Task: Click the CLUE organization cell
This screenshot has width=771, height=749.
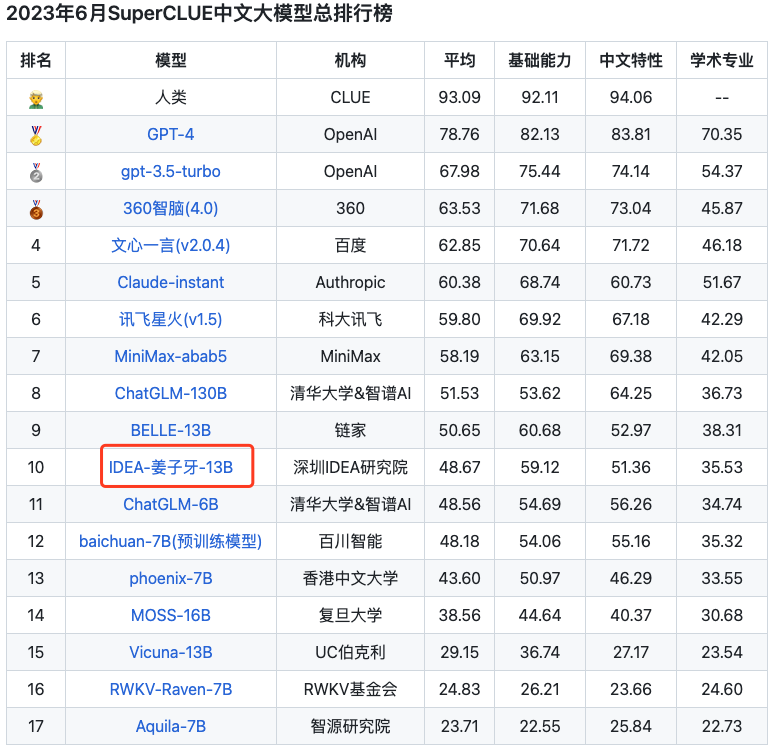Action: pyautogui.click(x=350, y=97)
